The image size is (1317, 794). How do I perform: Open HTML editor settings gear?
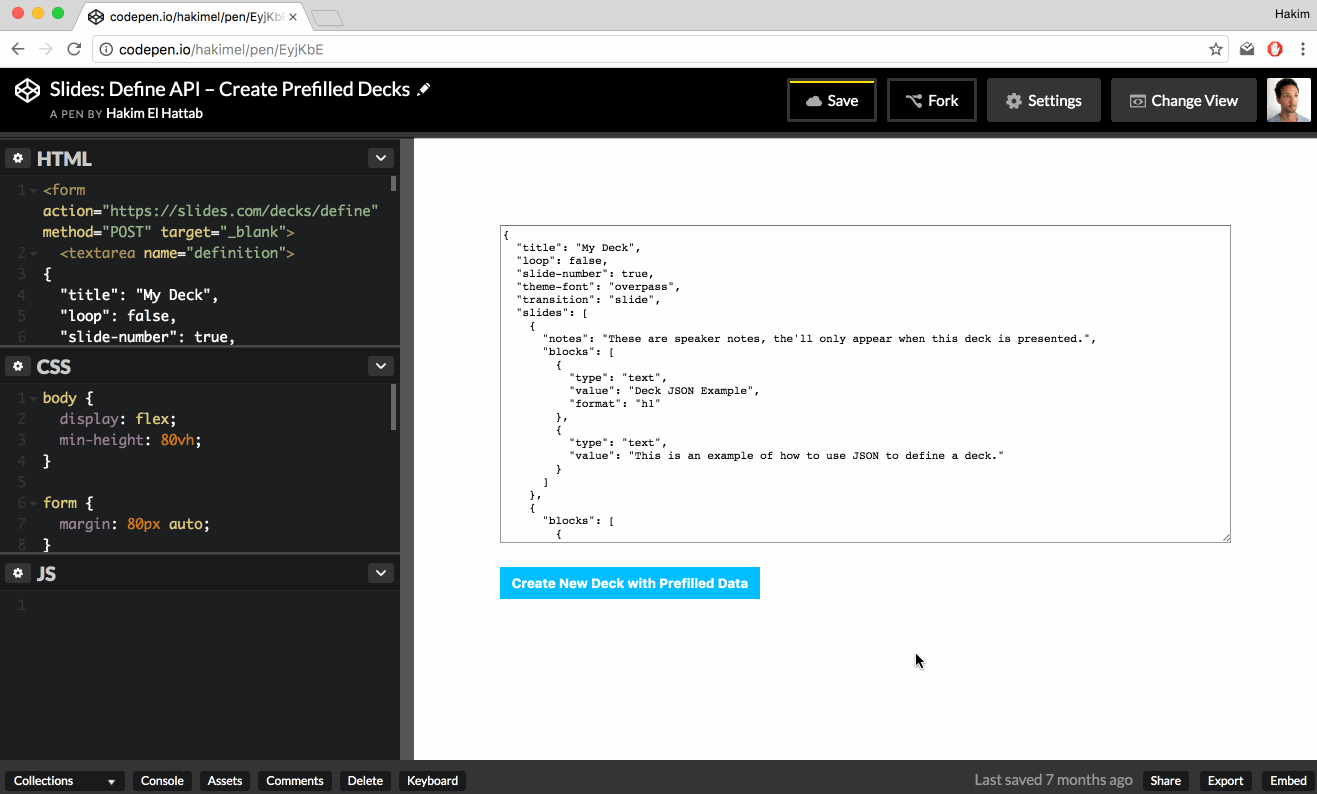point(18,159)
